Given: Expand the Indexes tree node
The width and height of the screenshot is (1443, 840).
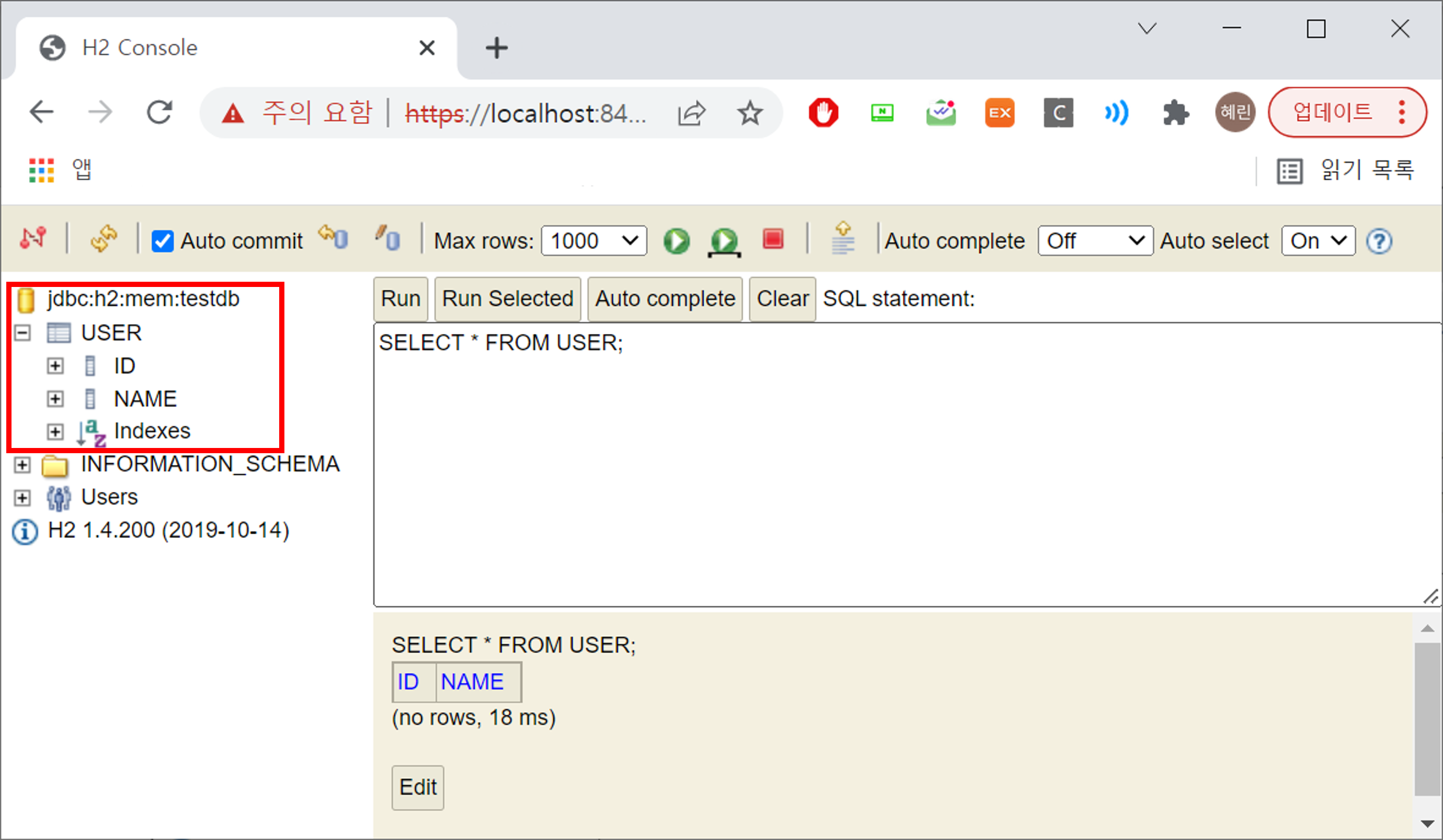Looking at the screenshot, I should (55, 431).
